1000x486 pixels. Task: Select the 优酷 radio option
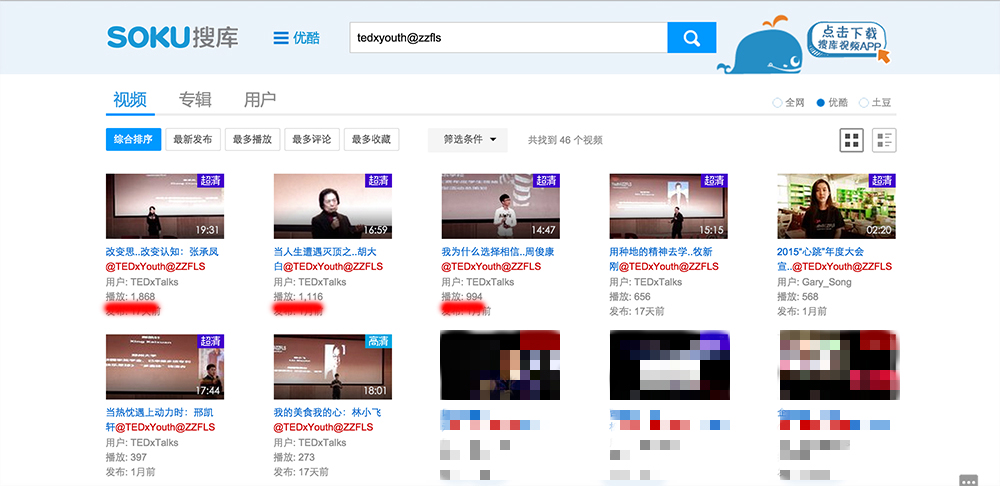(x=832, y=103)
